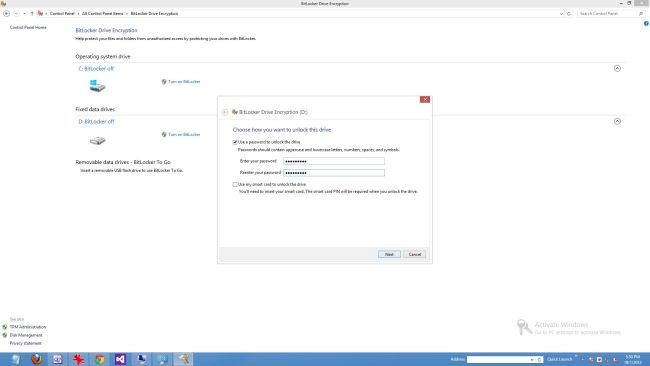Click the taskbar Address input box
650x366 pixels.
(498, 359)
